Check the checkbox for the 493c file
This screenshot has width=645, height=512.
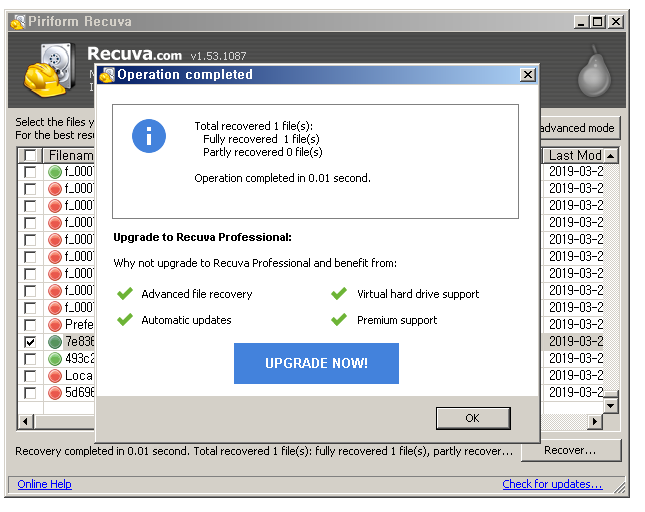pos(30,359)
